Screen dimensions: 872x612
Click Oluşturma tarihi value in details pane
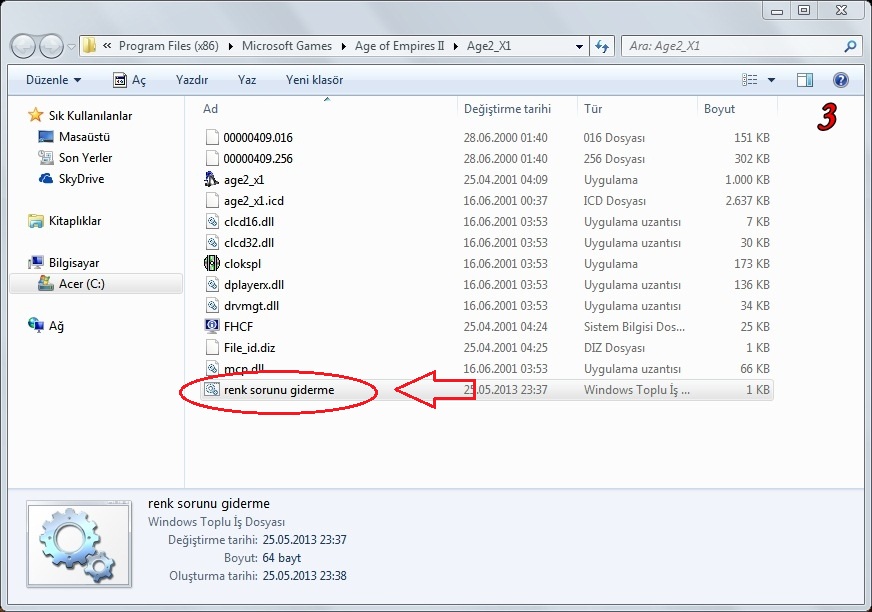pyautogui.click(x=304, y=576)
